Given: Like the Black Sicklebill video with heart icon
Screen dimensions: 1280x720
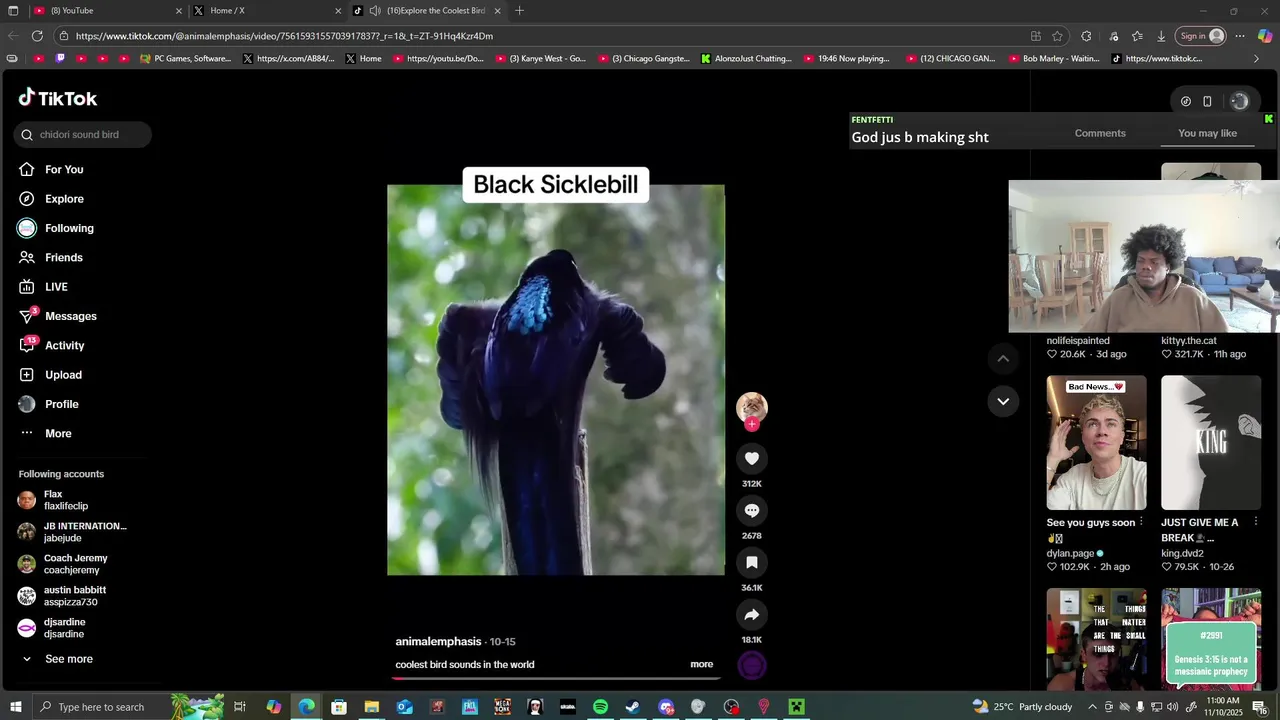Looking at the screenshot, I should (752, 459).
